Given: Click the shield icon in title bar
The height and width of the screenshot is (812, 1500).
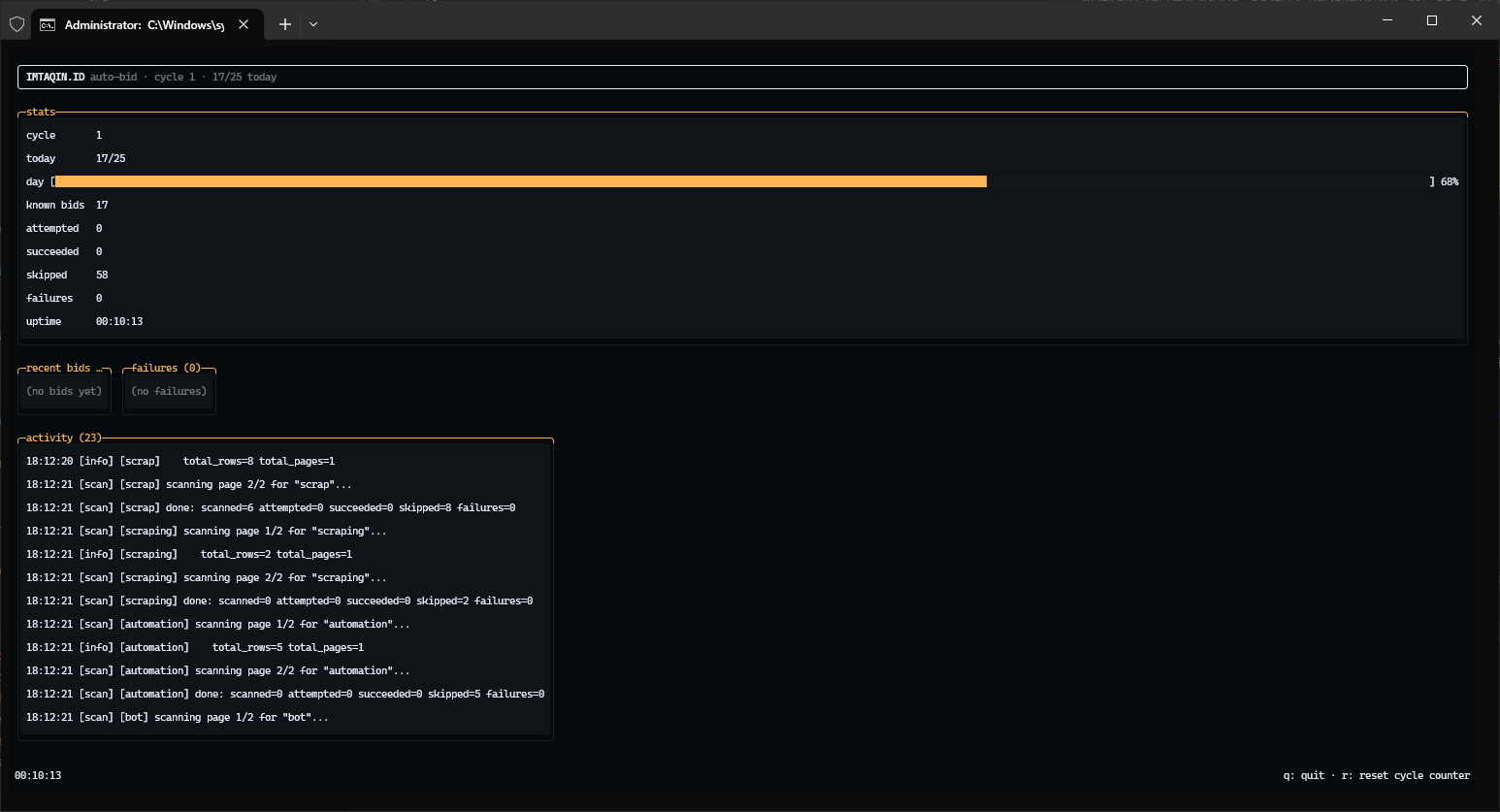Looking at the screenshot, I should (16, 24).
